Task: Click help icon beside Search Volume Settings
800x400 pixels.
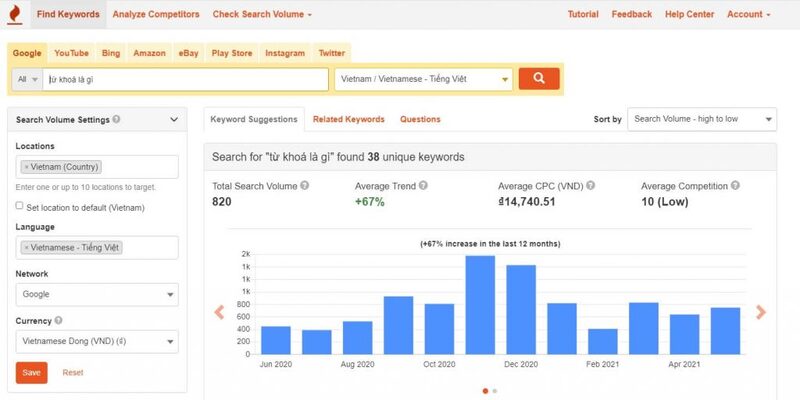Action: click(x=117, y=119)
